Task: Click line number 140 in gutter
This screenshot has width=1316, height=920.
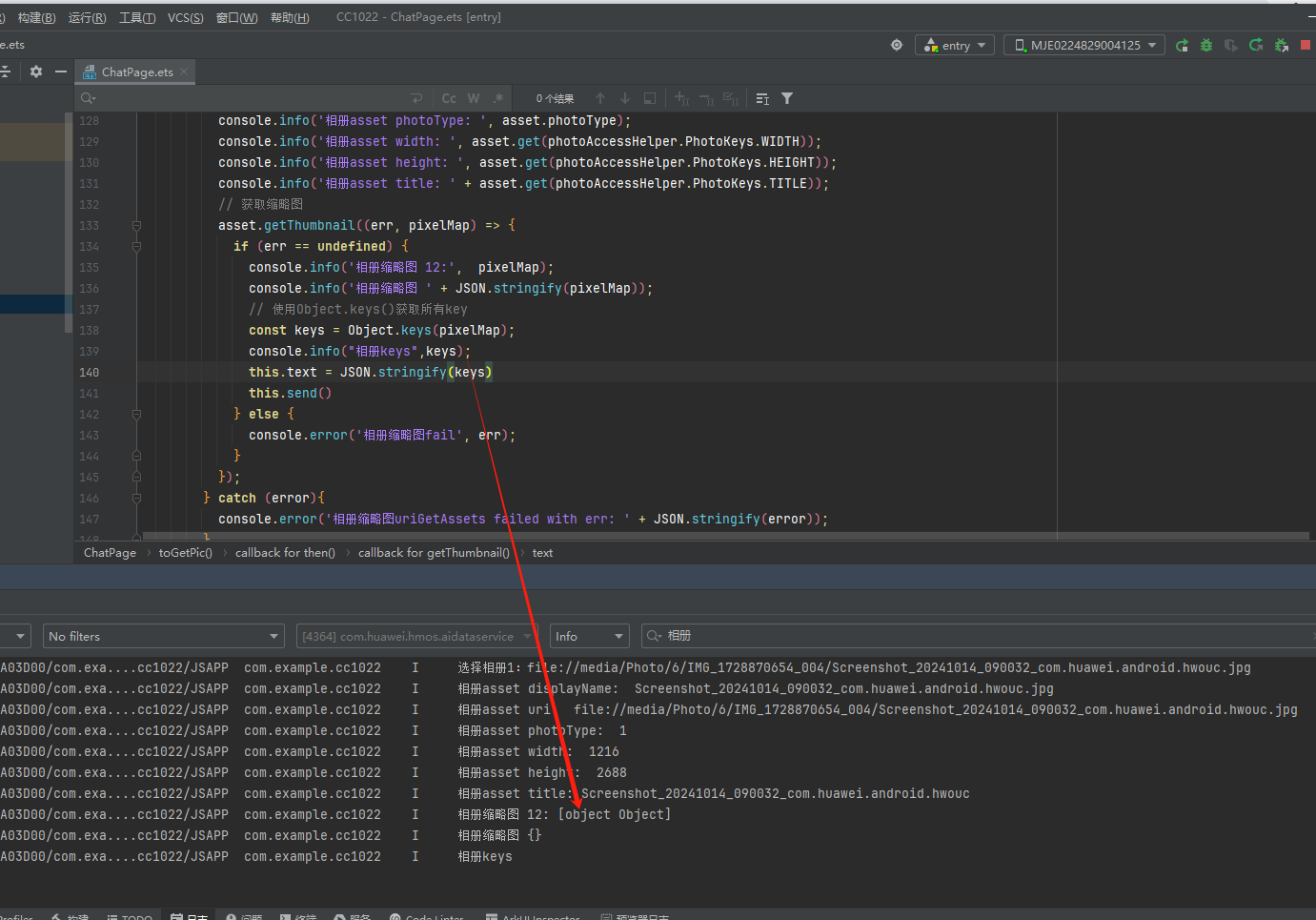Action: point(90,373)
